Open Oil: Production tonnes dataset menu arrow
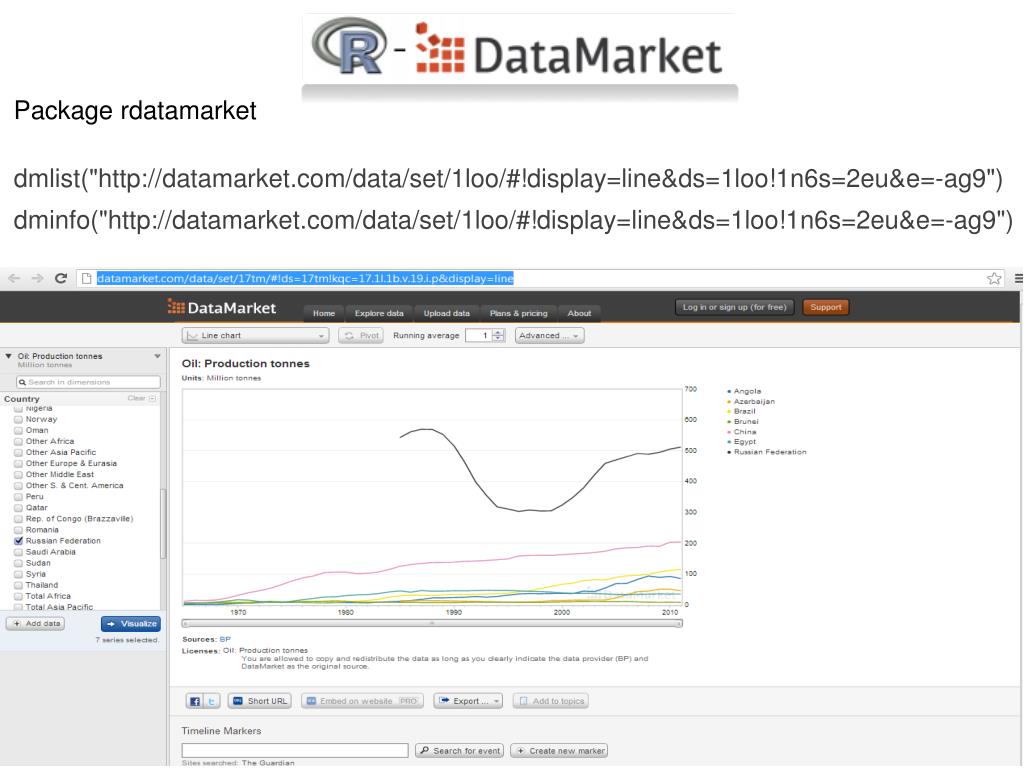 point(157,357)
